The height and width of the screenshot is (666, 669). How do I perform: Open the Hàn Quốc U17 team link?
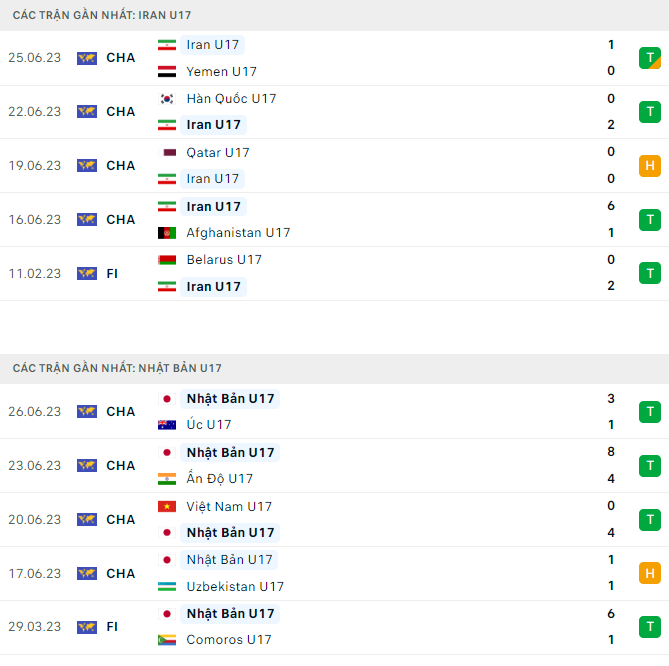click(x=231, y=99)
